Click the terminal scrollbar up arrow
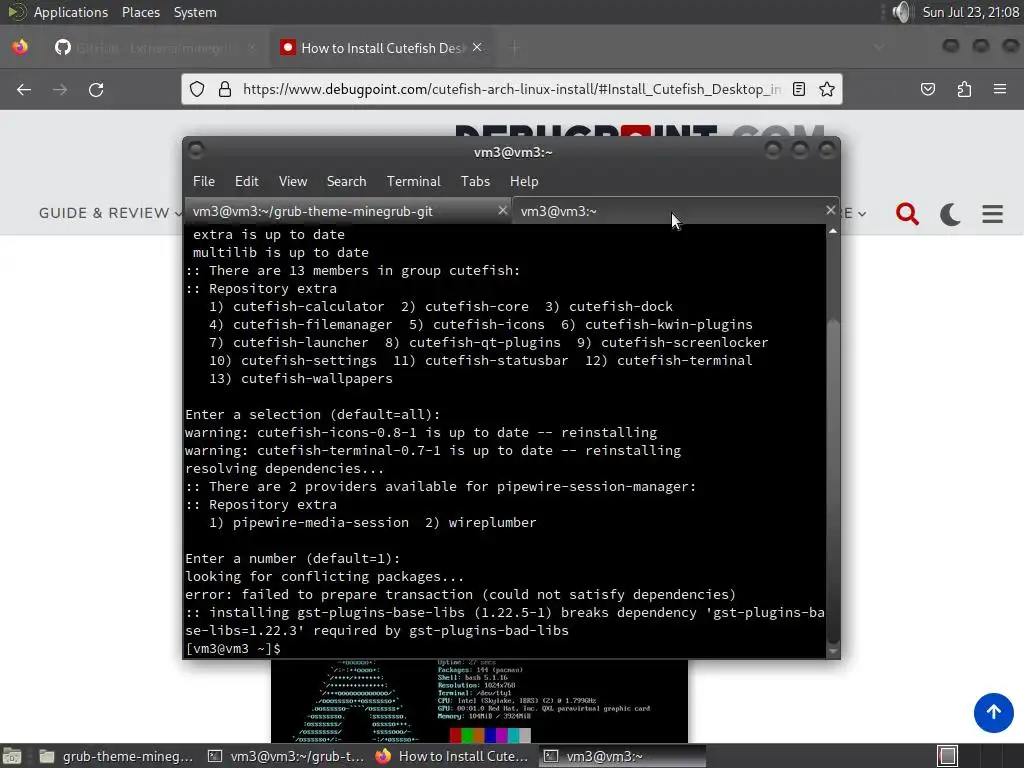The image size is (1024, 768). pos(833,231)
